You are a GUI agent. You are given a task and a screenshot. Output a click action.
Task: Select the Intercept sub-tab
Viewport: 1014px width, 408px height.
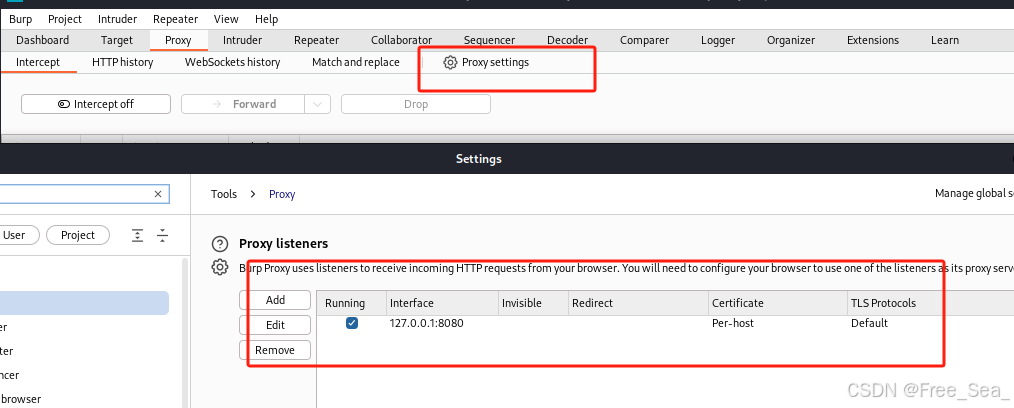[x=38, y=63]
